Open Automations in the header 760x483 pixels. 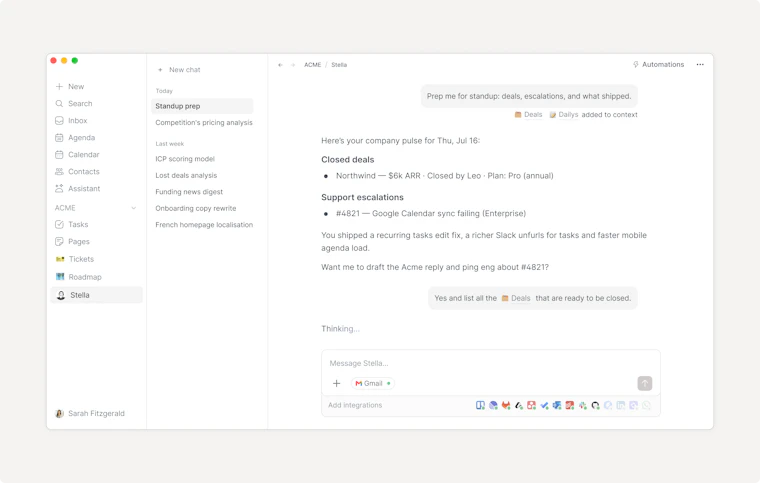[x=658, y=64]
